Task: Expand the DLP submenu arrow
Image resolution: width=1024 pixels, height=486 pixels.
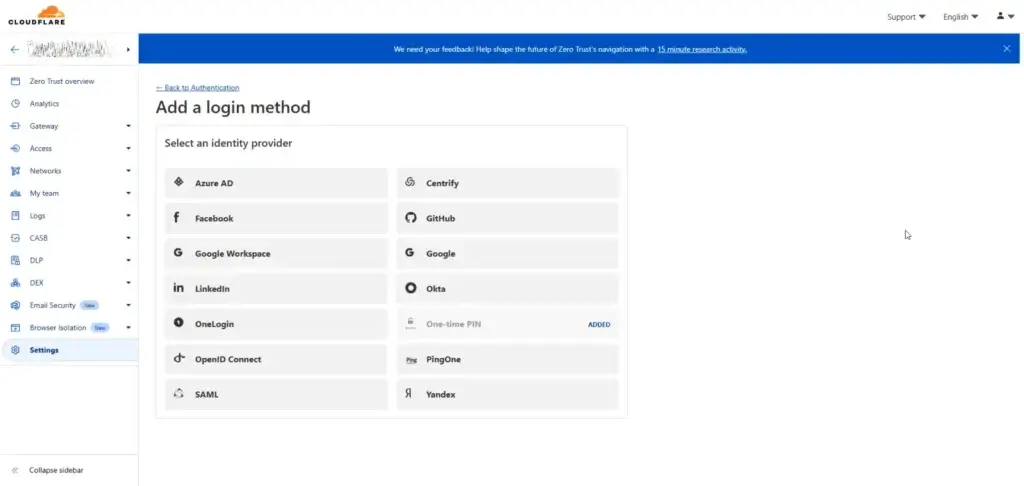Action: tap(129, 261)
